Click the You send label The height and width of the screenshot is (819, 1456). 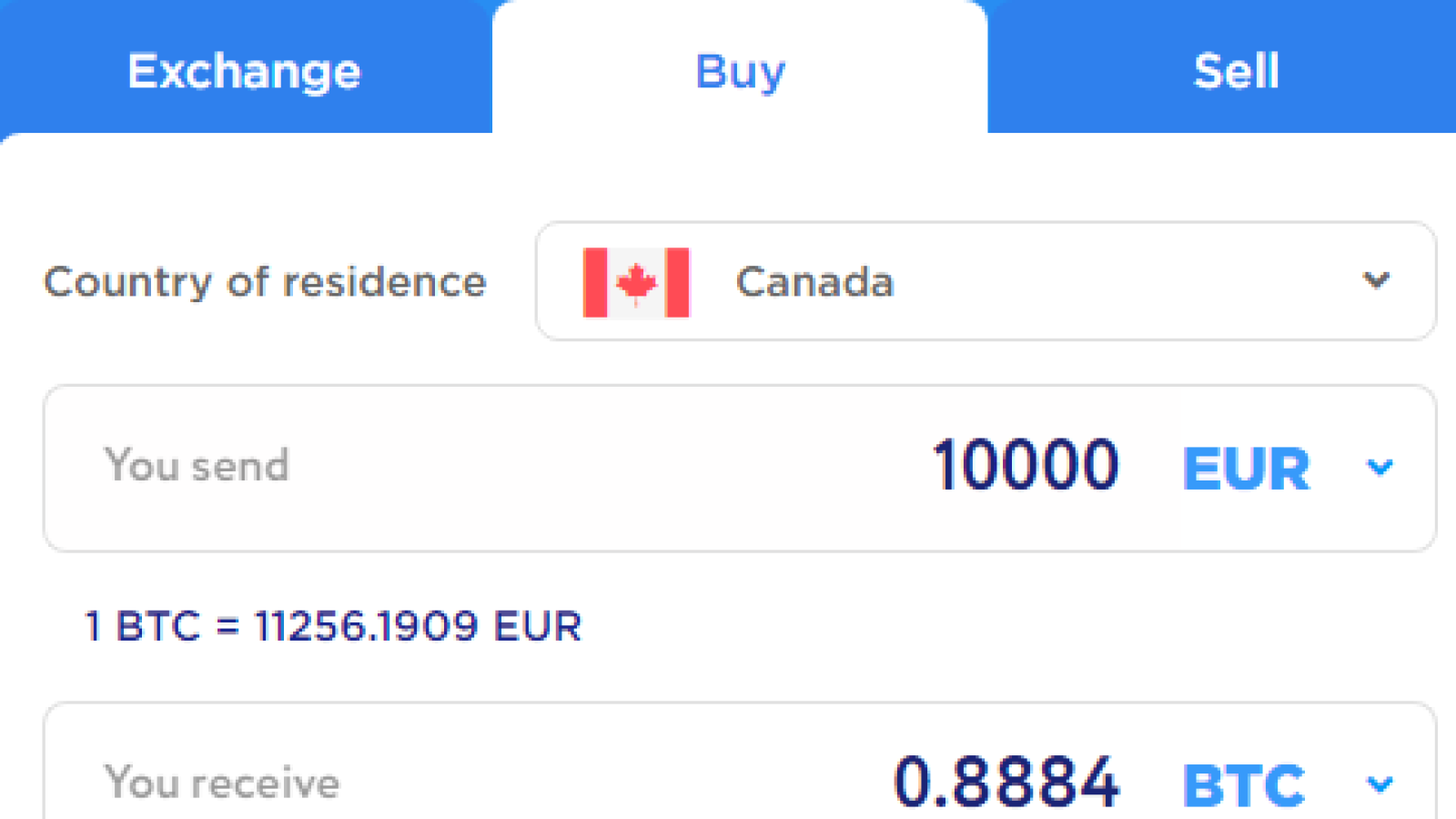point(197,465)
